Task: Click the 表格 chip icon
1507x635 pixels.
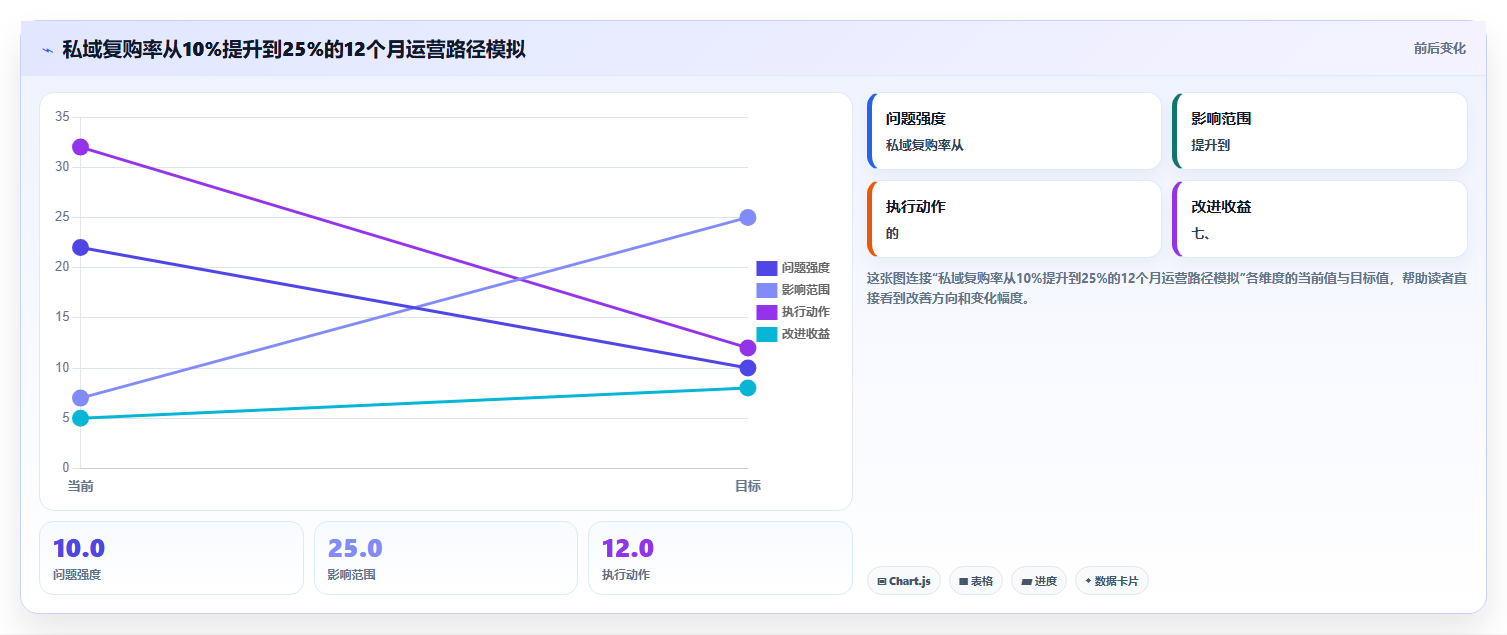Action: [963, 581]
